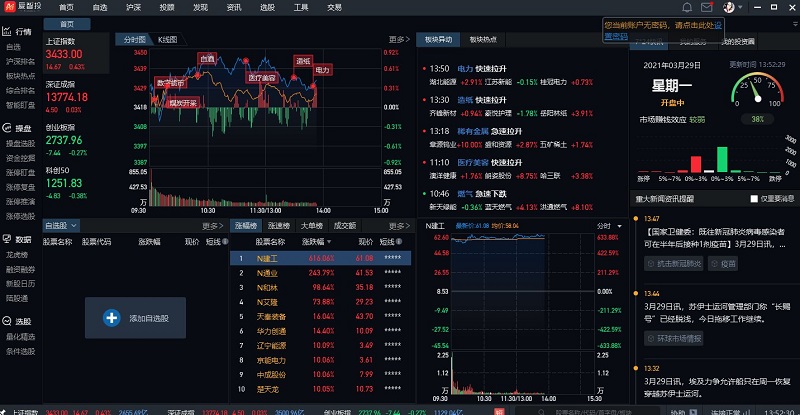This screenshot has width=800, height=415.
Task: Open the 首页 menu in the top bar
Action: tap(66, 7)
